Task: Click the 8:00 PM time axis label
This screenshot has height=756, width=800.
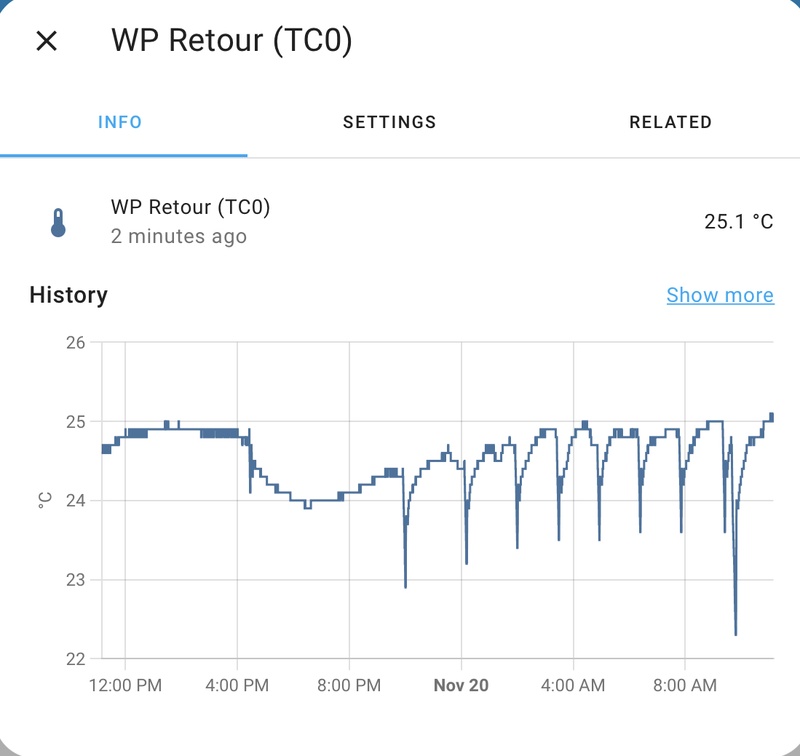Action: [x=349, y=686]
